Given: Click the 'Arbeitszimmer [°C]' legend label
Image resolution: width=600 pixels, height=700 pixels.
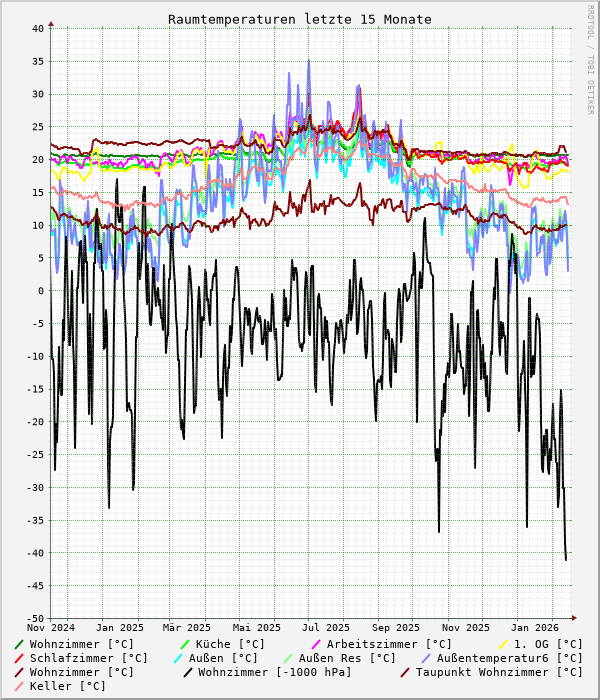Looking at the screenshot, I should (389, 644).
